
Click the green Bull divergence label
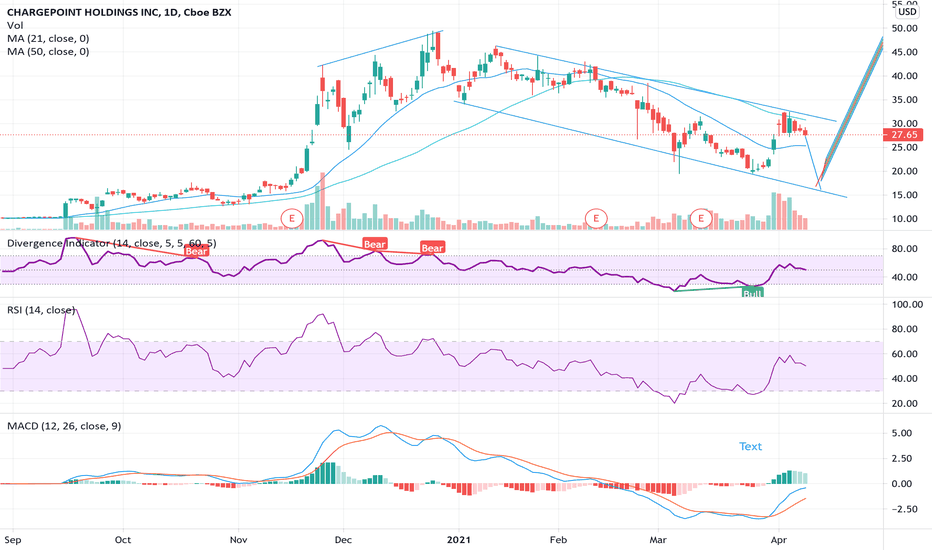pos(752,293)
